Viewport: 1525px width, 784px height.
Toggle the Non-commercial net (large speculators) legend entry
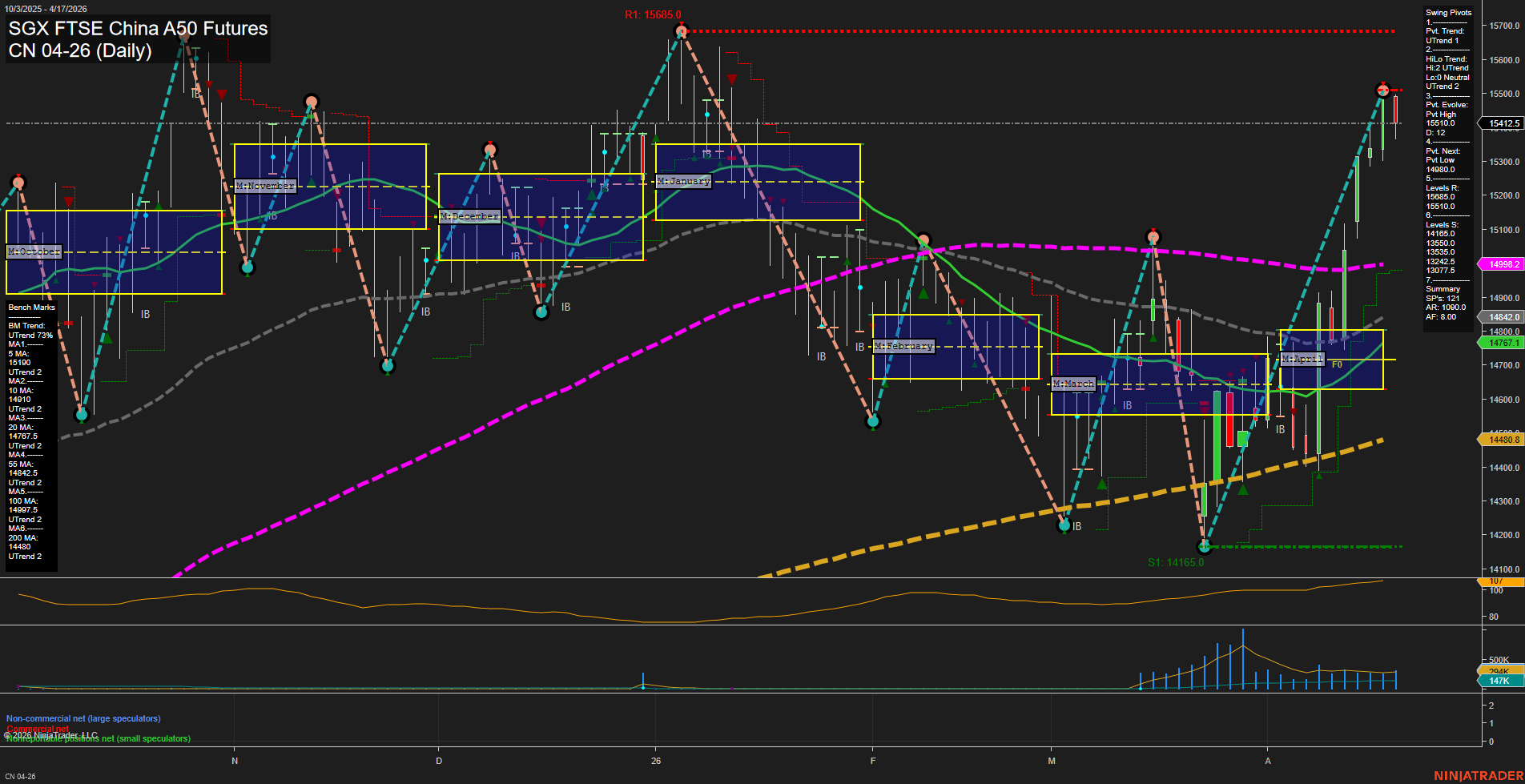click(82, 718)
